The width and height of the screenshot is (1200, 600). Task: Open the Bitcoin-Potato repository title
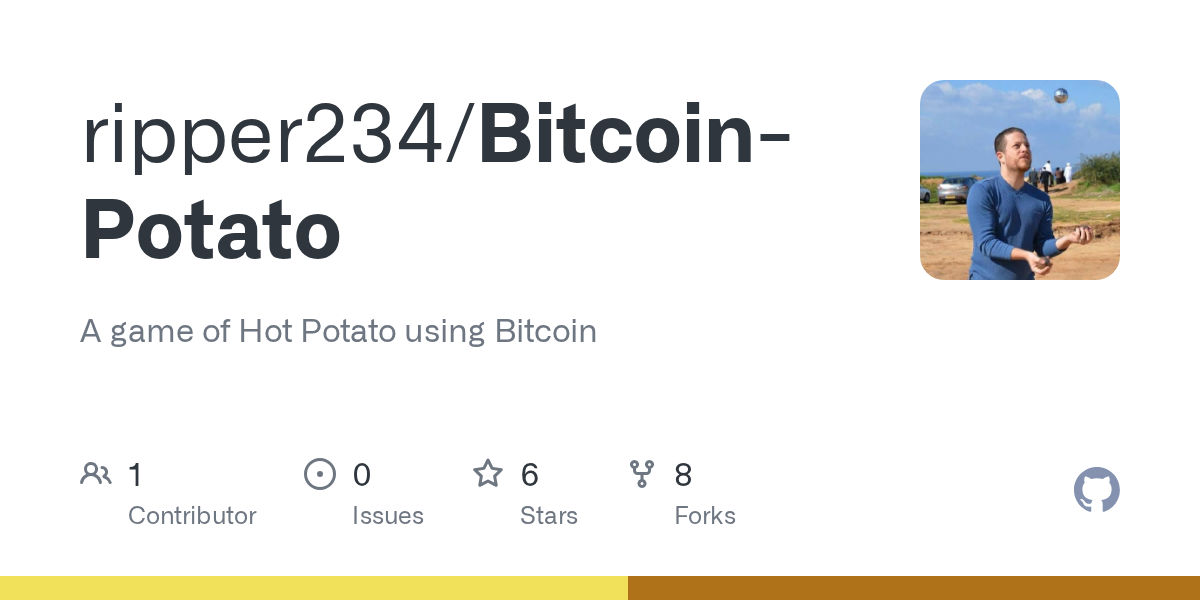435,185
